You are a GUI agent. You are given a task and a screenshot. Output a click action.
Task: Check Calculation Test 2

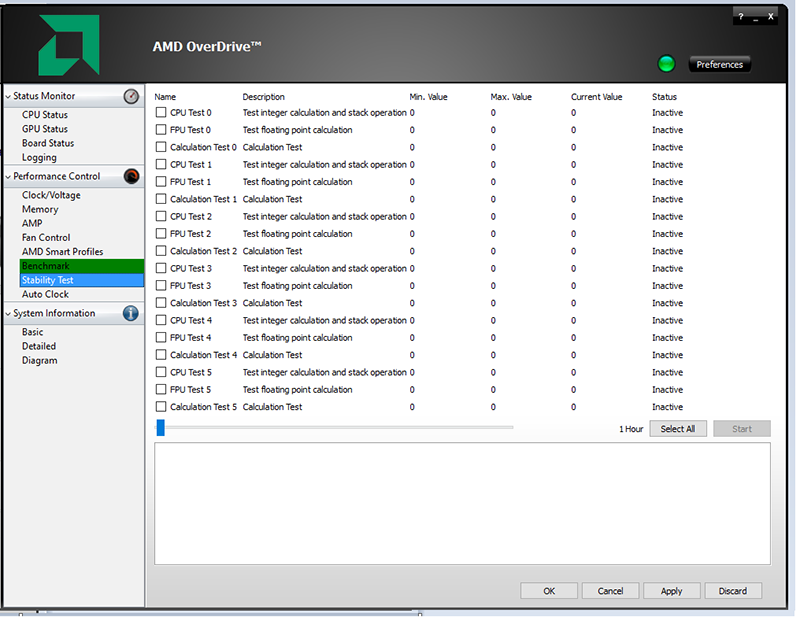click(161, 251)
